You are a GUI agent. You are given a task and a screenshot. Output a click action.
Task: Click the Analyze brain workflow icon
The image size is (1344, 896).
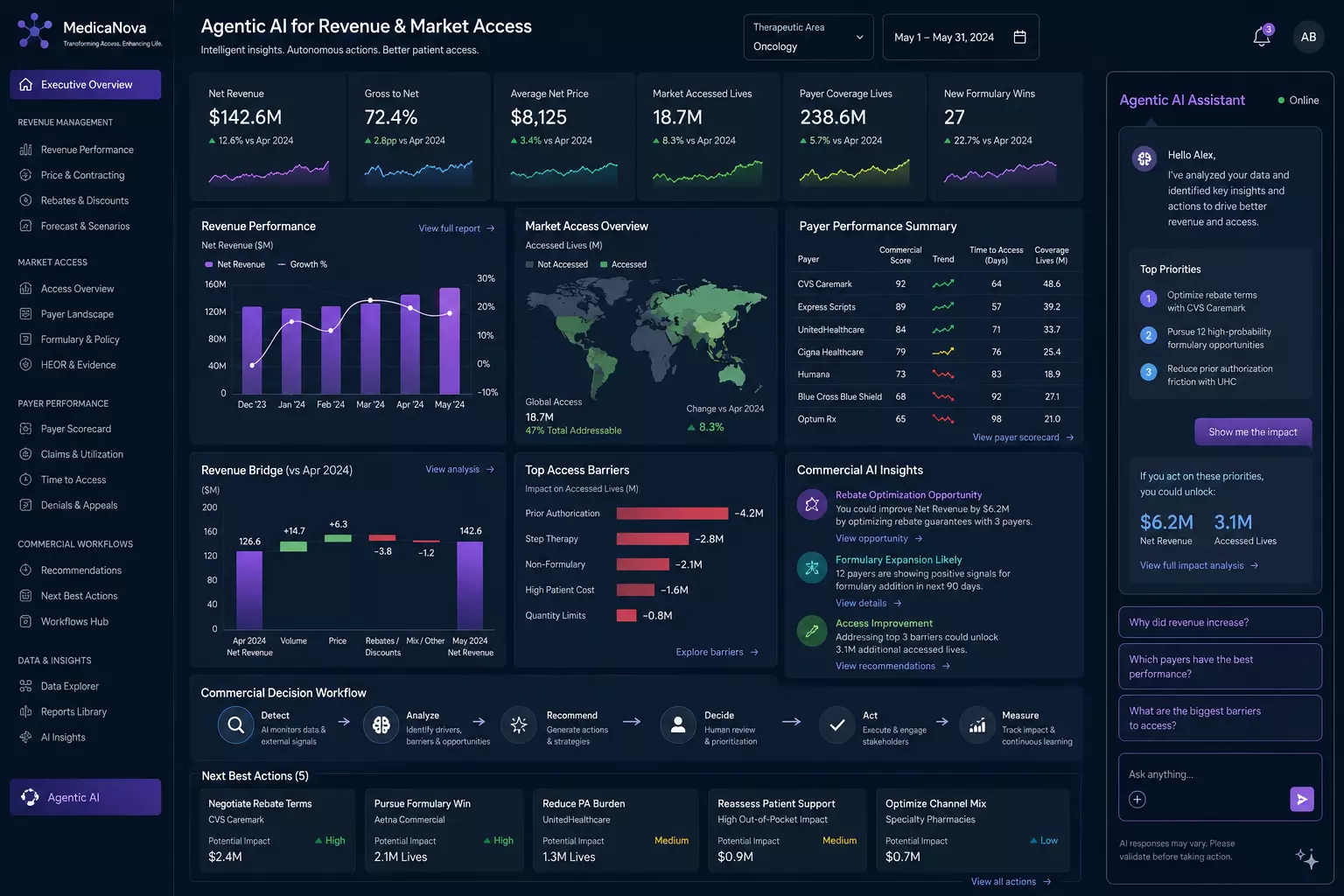[x=381, y=725]
